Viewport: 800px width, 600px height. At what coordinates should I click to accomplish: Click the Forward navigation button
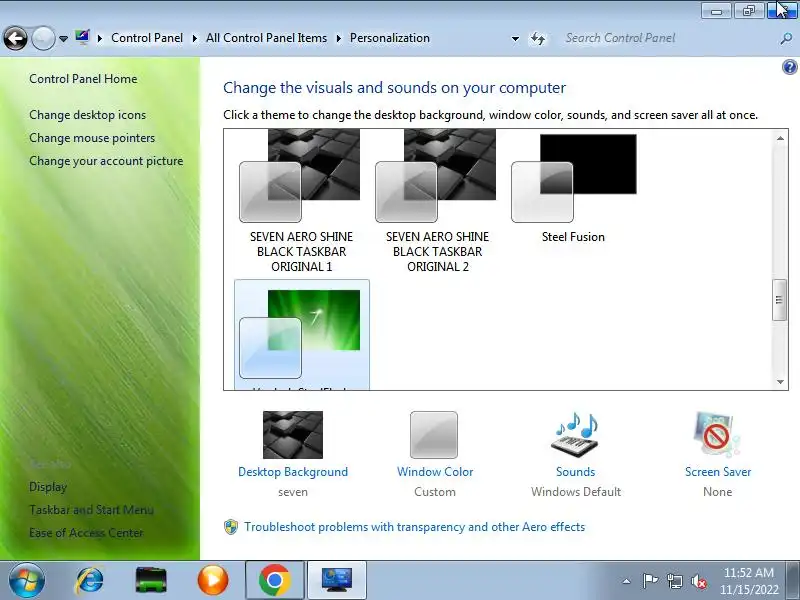click(43, 38)
